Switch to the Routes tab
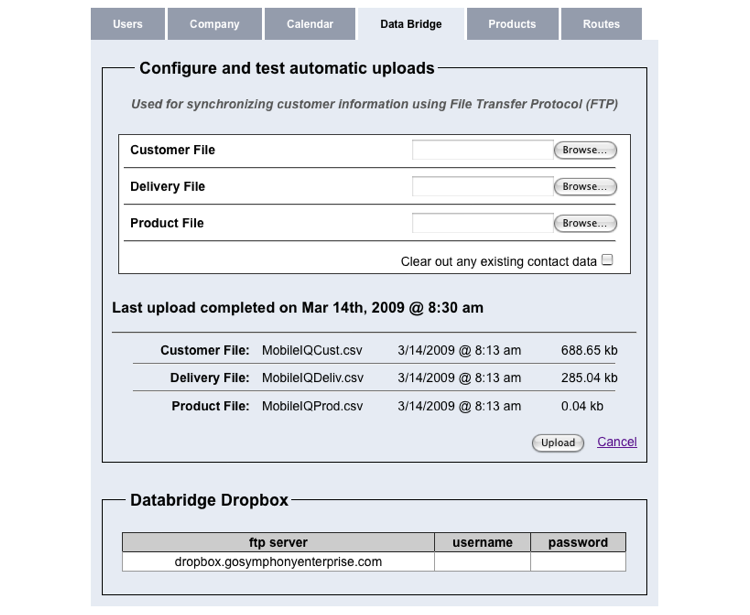Screen dimensions: 750x615 601,24
